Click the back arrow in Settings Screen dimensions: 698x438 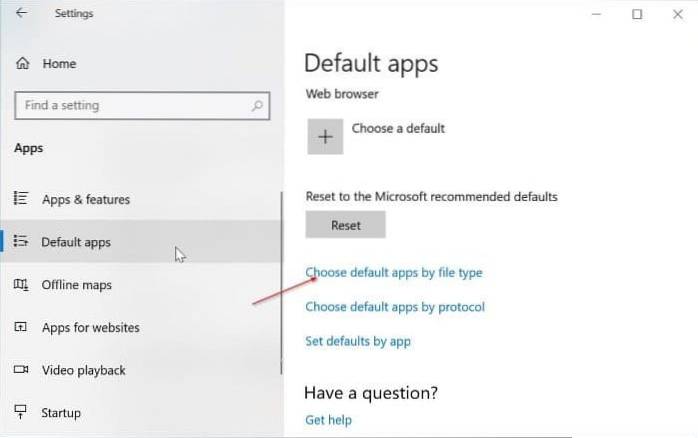21,14
